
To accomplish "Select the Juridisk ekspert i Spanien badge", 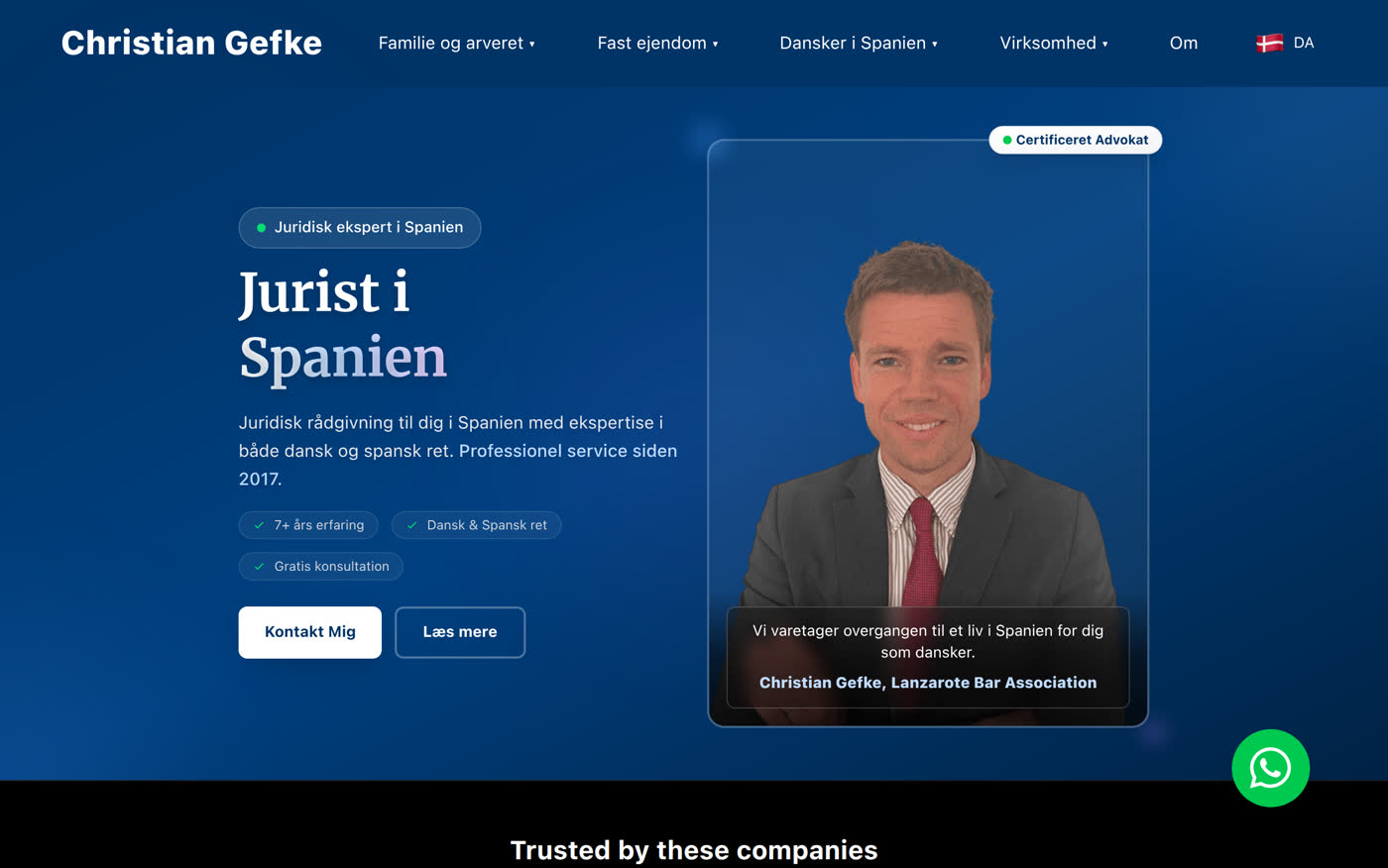I will pyautogui.click(x=360, y=228).
